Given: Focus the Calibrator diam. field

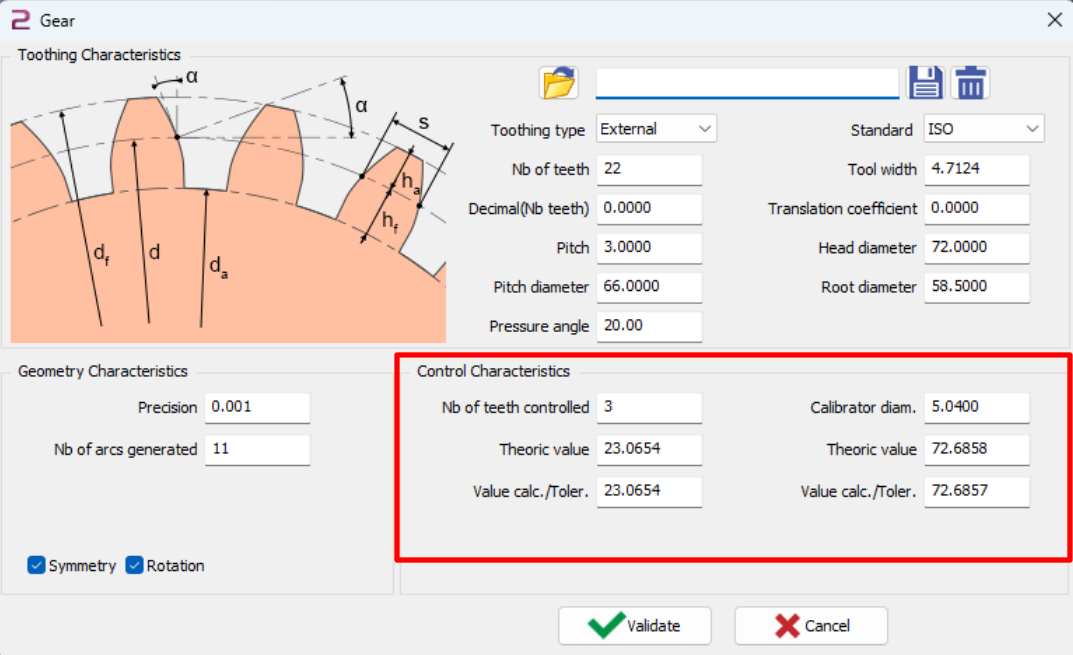Looking at the screenshot, I should click(976, 408).
